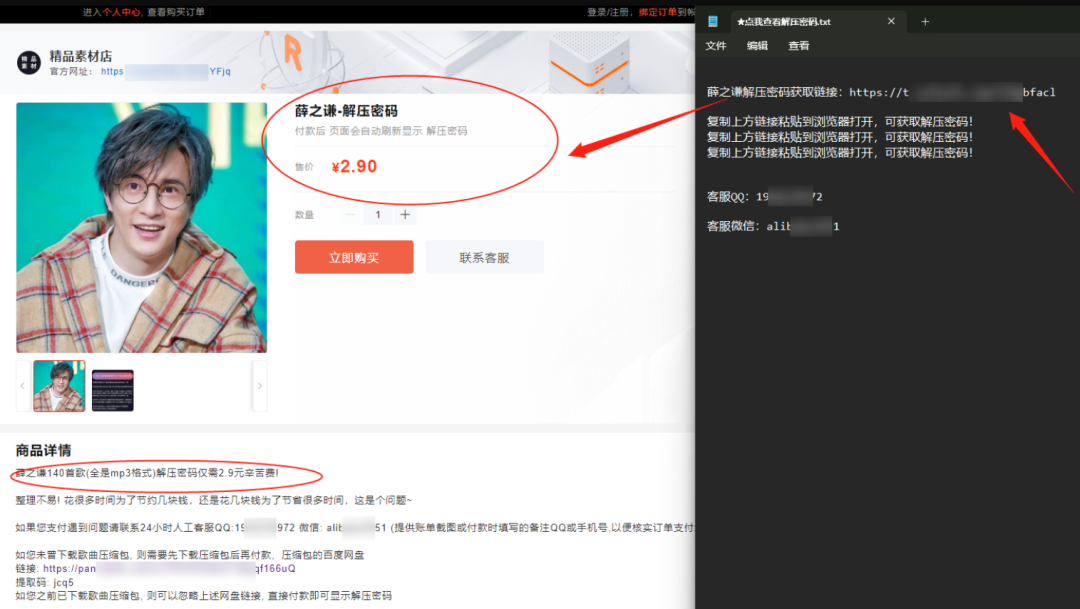
Task: Open the 查看 menu in Notepad
Action: click(x=798, y=45)
